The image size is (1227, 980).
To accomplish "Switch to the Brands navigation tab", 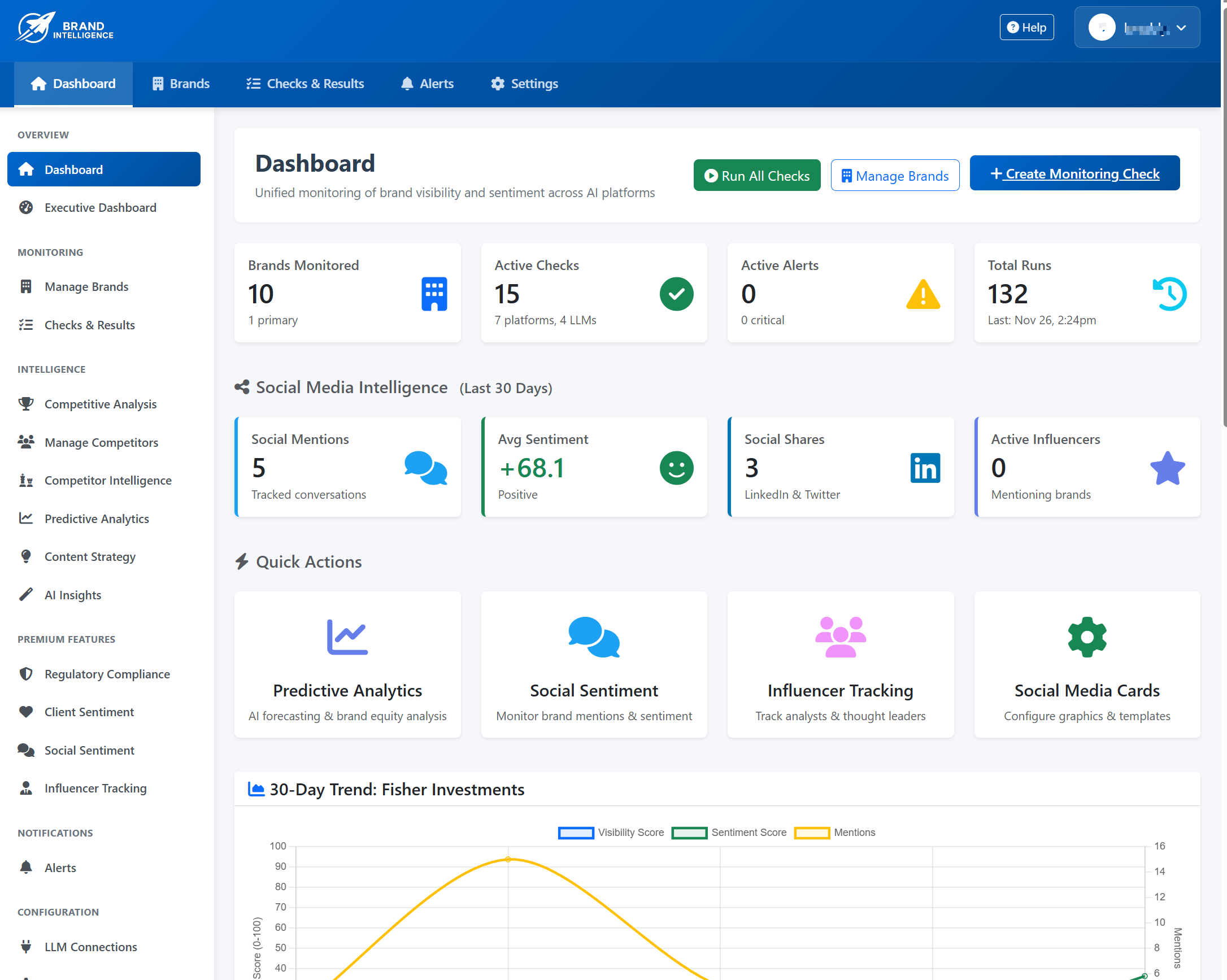I will [x=180, y=83].
